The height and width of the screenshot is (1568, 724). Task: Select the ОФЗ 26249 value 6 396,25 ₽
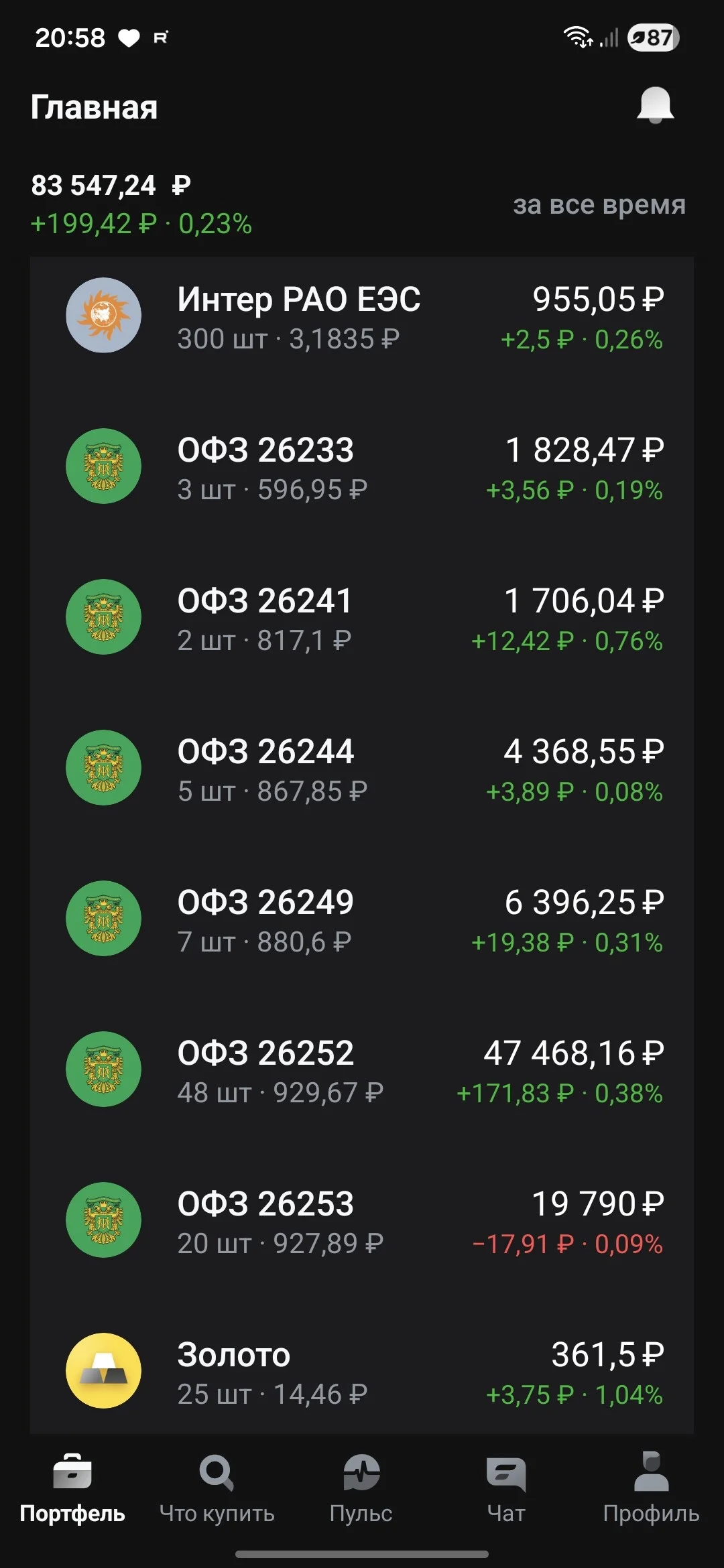pyautogui.click(x=584, y=902)
